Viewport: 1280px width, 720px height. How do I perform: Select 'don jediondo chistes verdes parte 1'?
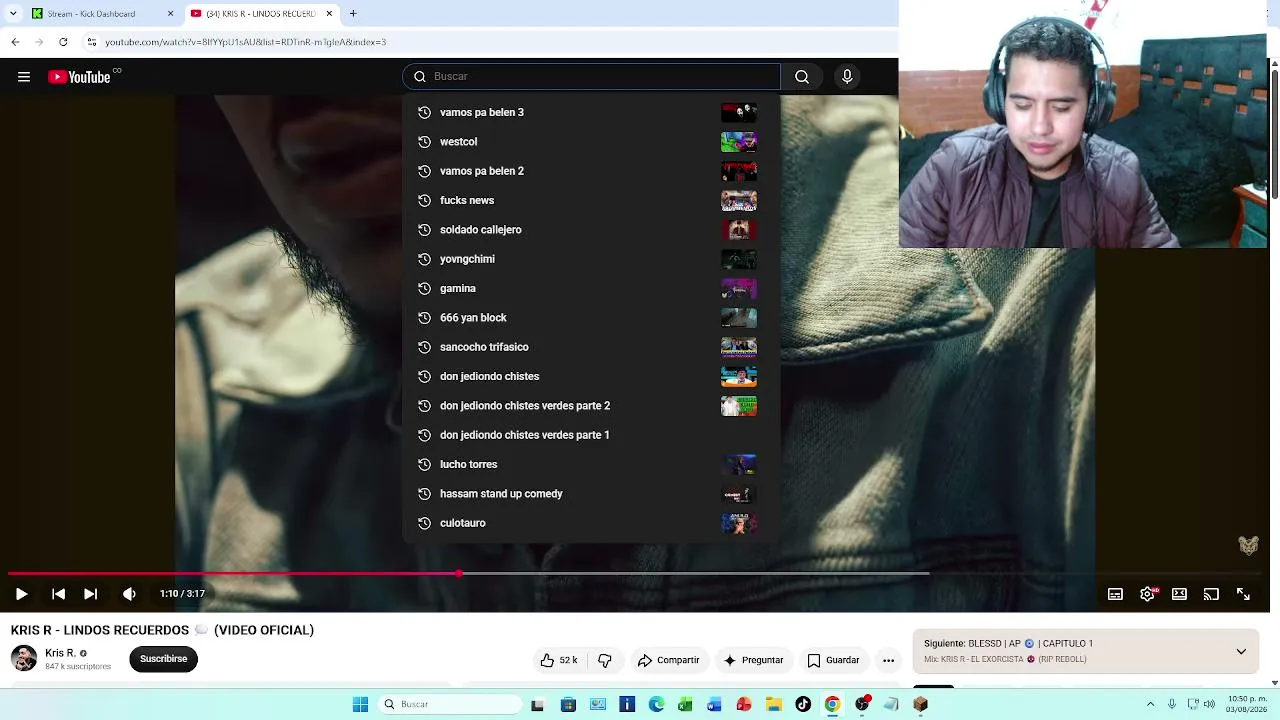[x=591, y=435]
